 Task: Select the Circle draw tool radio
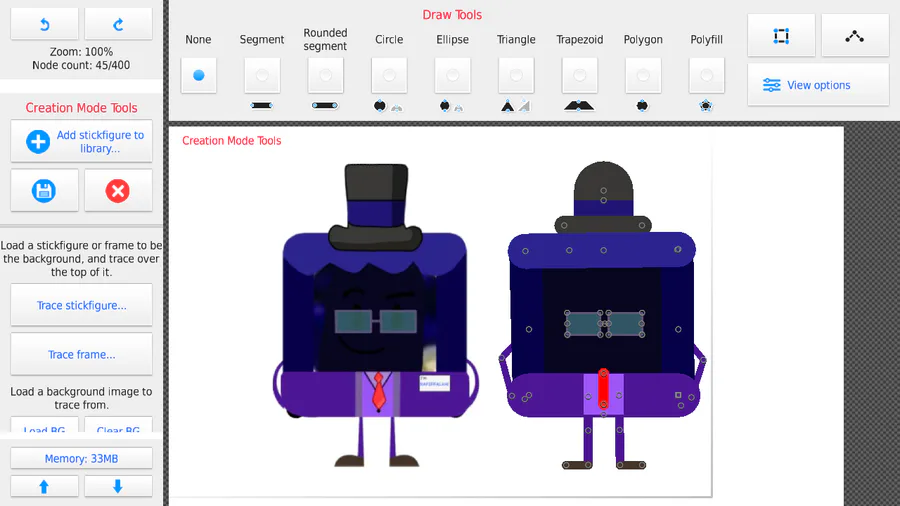[389, 75]
